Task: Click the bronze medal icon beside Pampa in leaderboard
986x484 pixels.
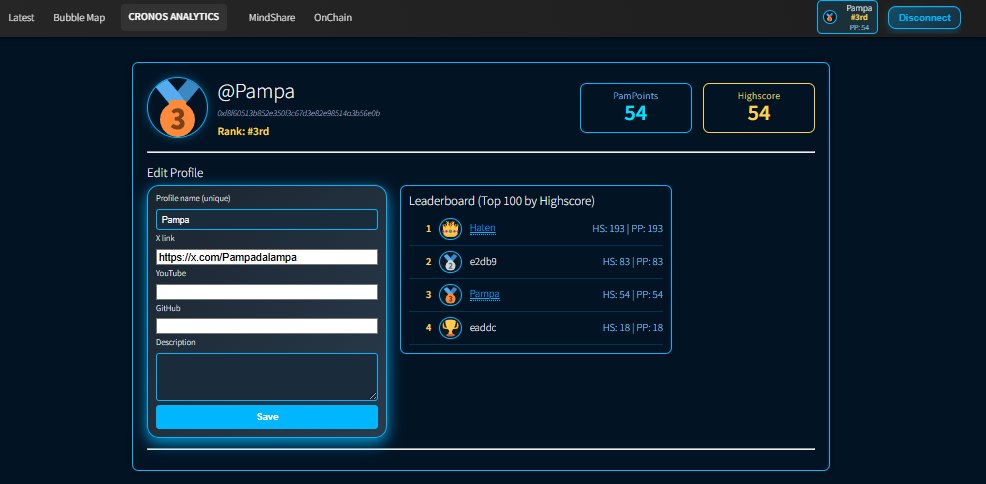Action: [x=450, y=294]
